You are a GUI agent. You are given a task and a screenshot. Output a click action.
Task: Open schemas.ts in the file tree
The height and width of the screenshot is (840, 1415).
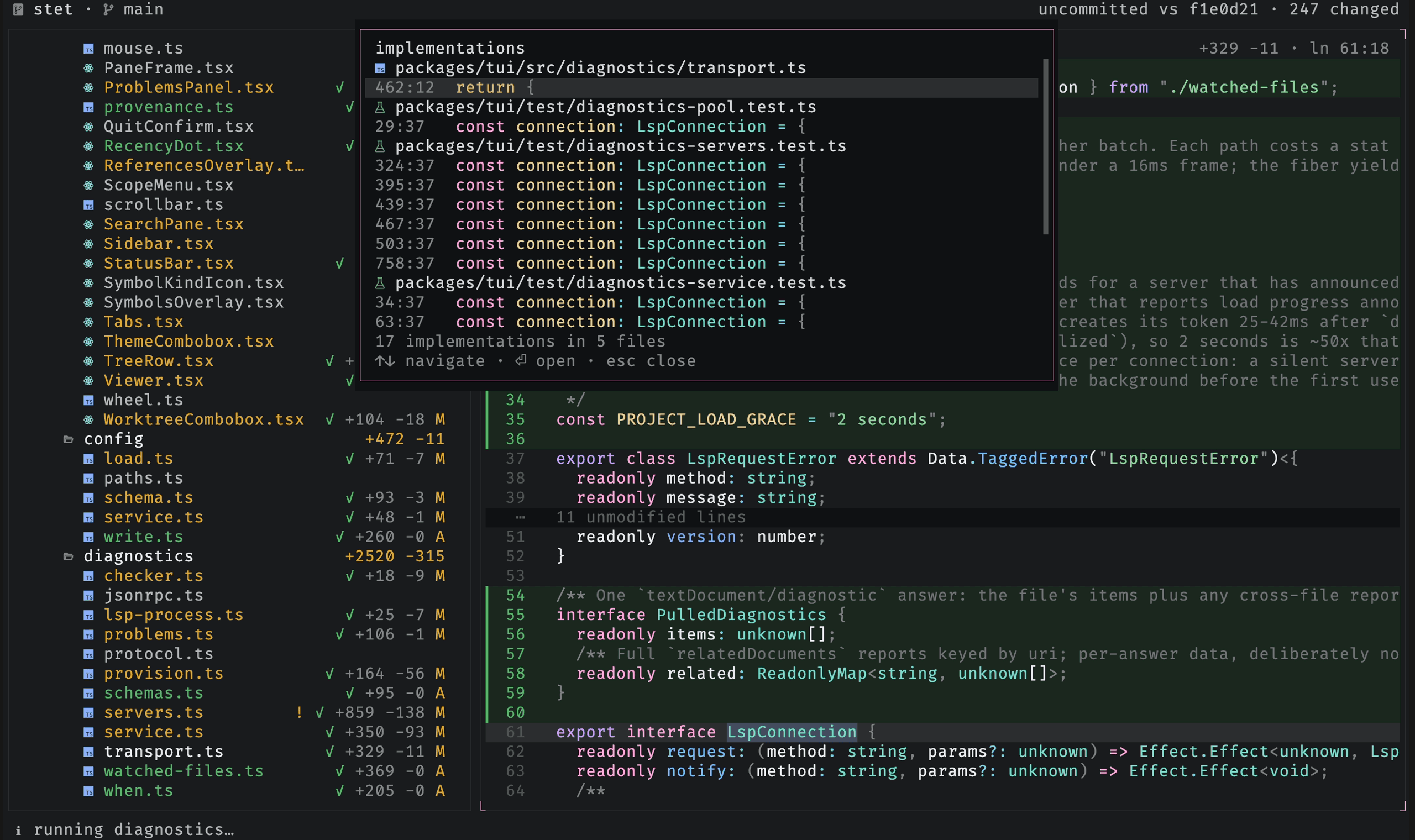(154, 694)
